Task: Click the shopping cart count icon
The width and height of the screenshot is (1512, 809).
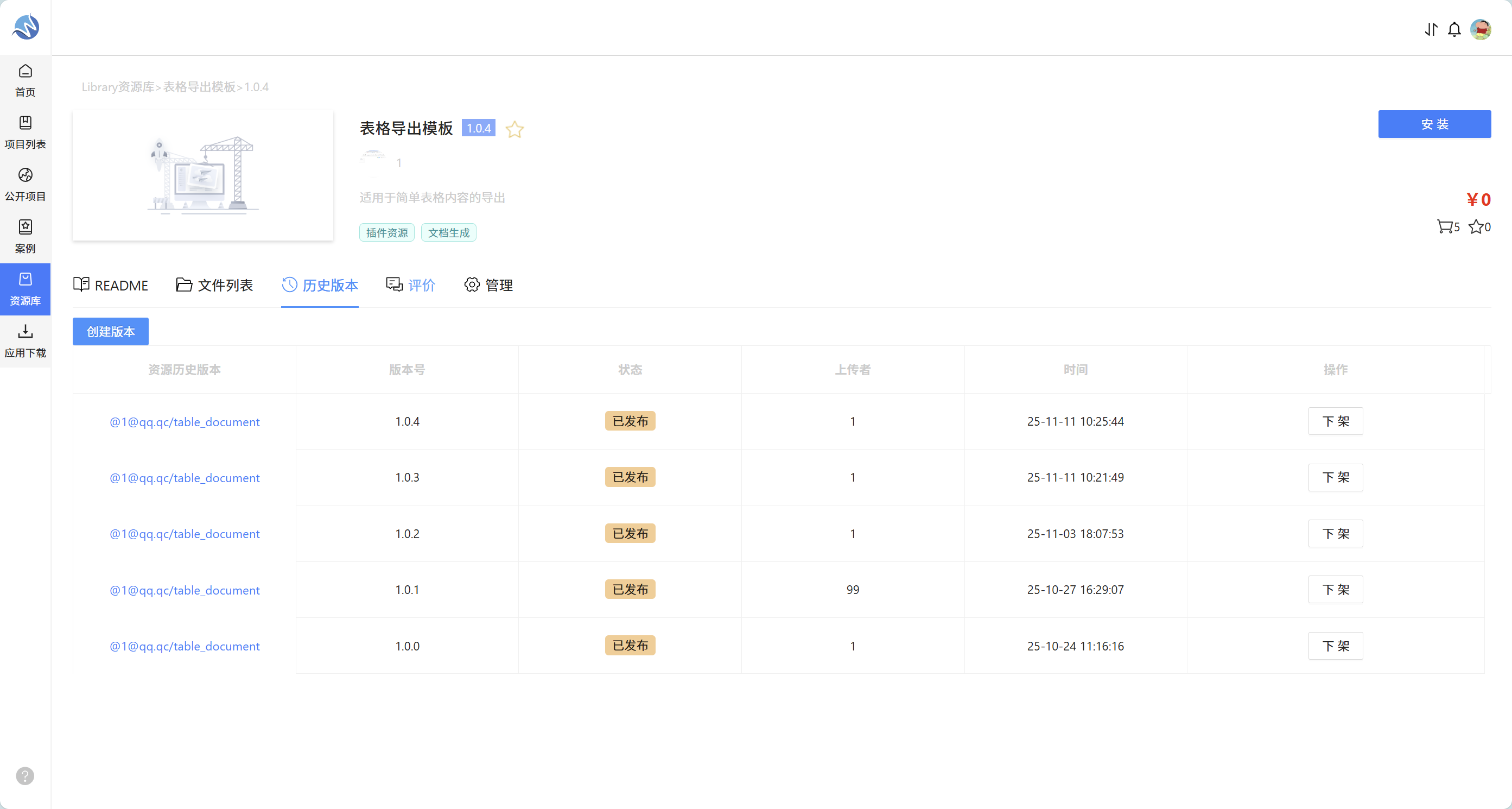Action: [x=1448, y=226]
